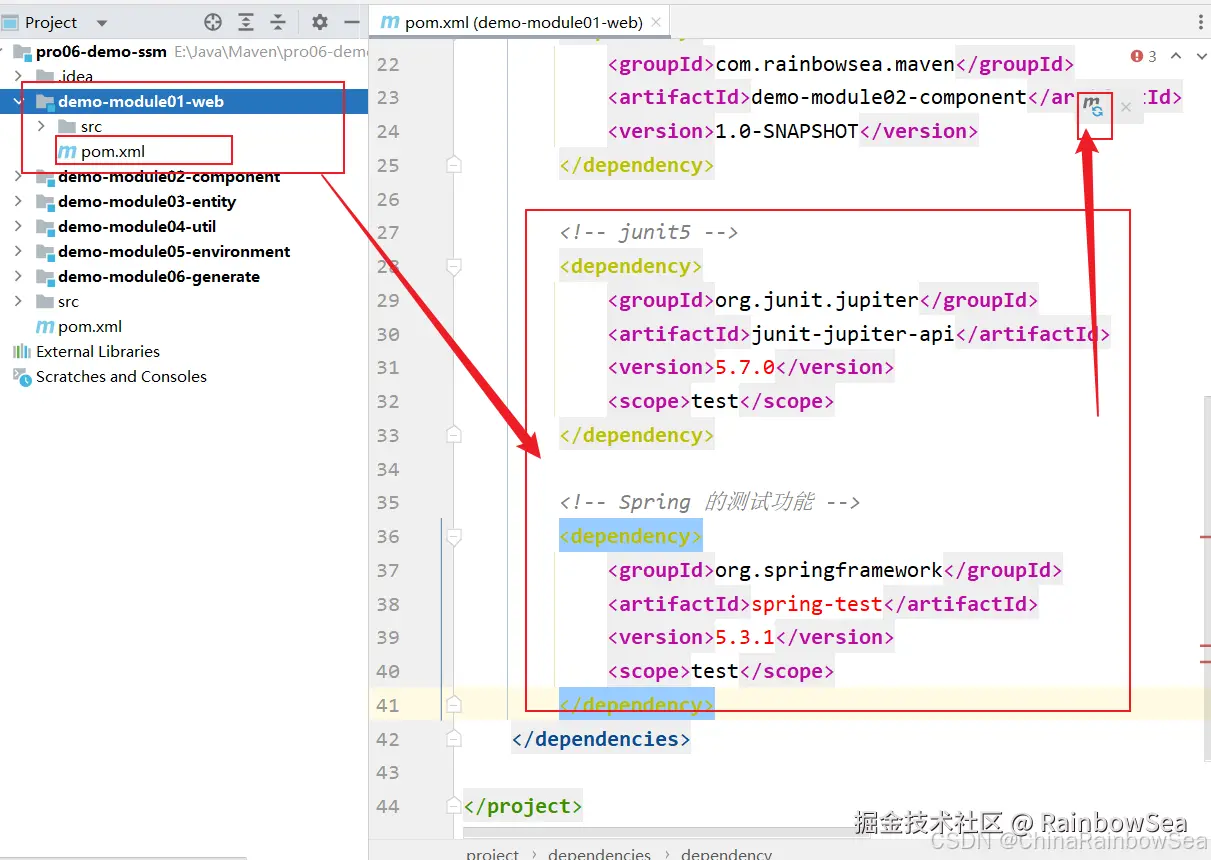This screenshot has height=860, width=1211.
Task: Click the 'dependency' breadcrumb
Action: click(x=726, y=854)
